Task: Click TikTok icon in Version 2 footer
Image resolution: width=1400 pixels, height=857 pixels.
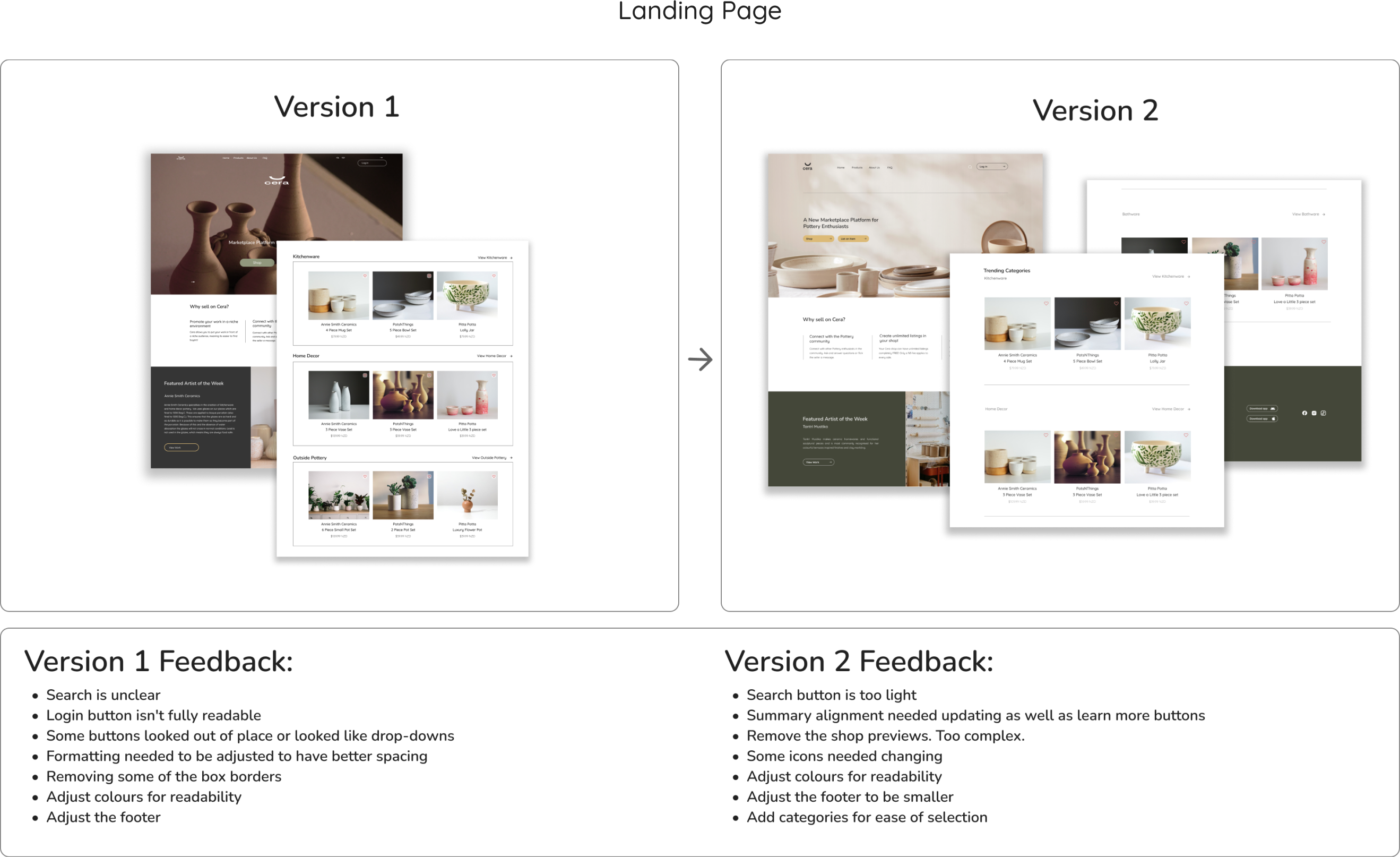Action: coord(1323,413)
